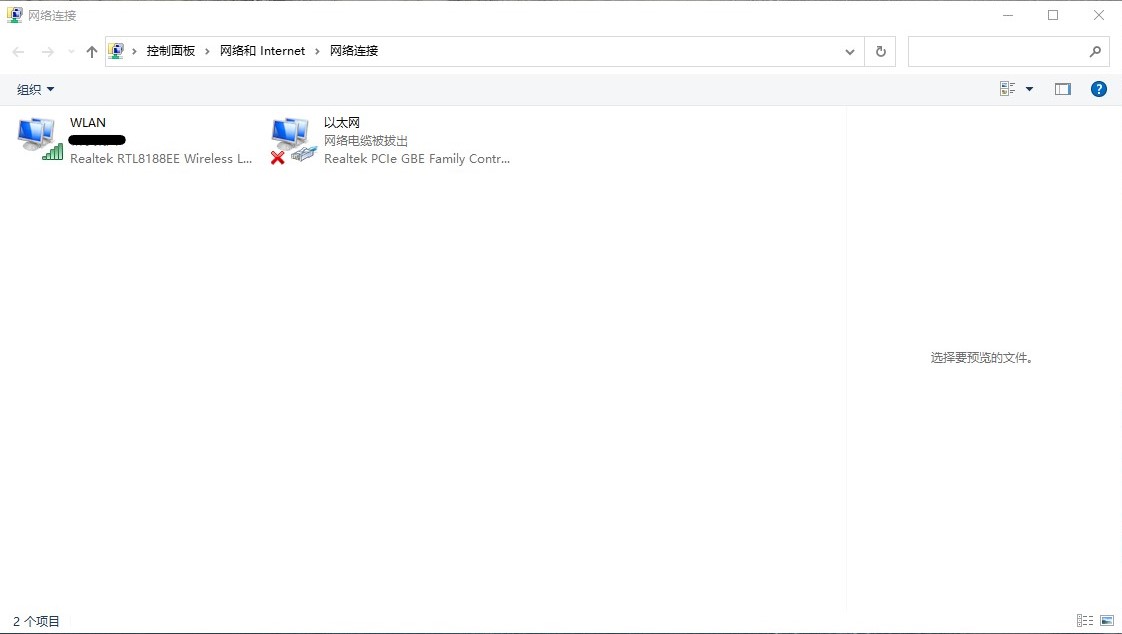
Task: Show the preview pane
Action: (x=1063, y=88)
